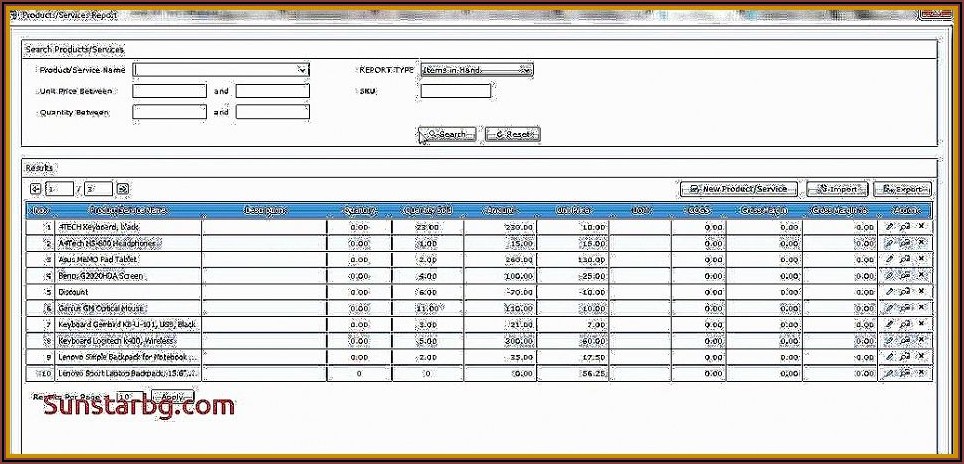Expand the Report Type dropdown
964x464 pixels.
point(525,70)
